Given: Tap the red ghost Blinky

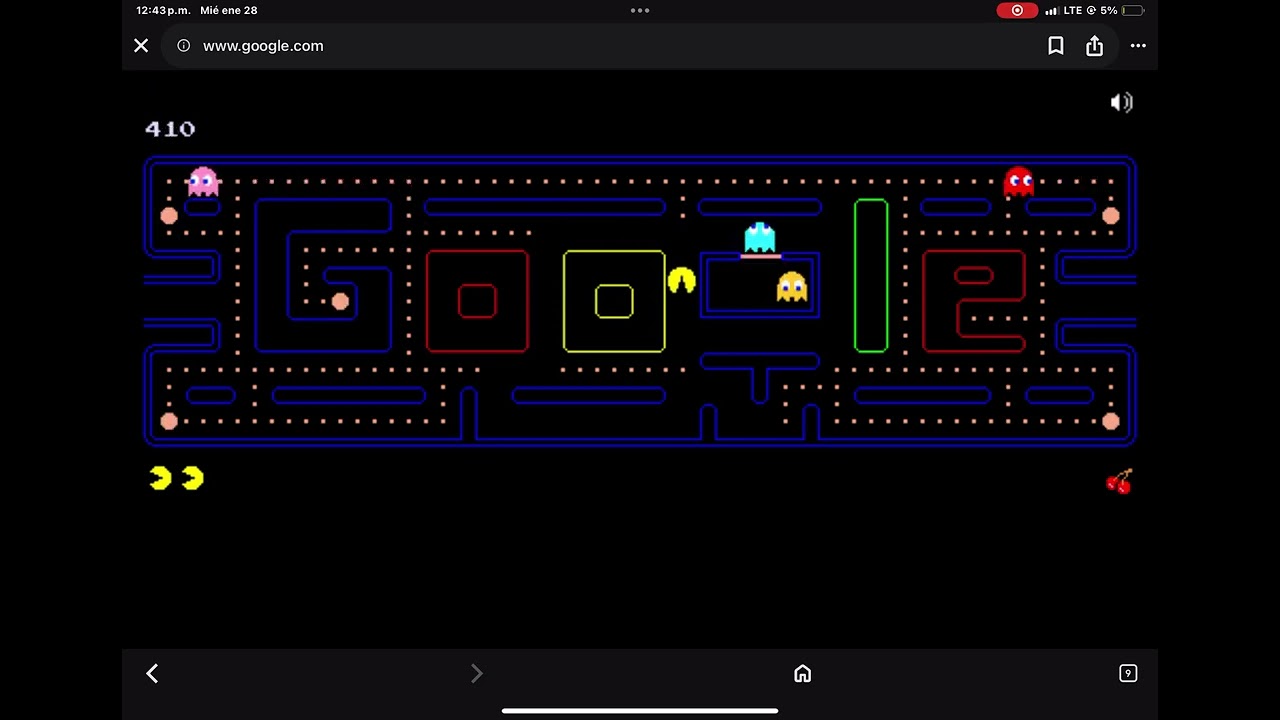Looking at the screenshot, I should (x=1019, y=181).
